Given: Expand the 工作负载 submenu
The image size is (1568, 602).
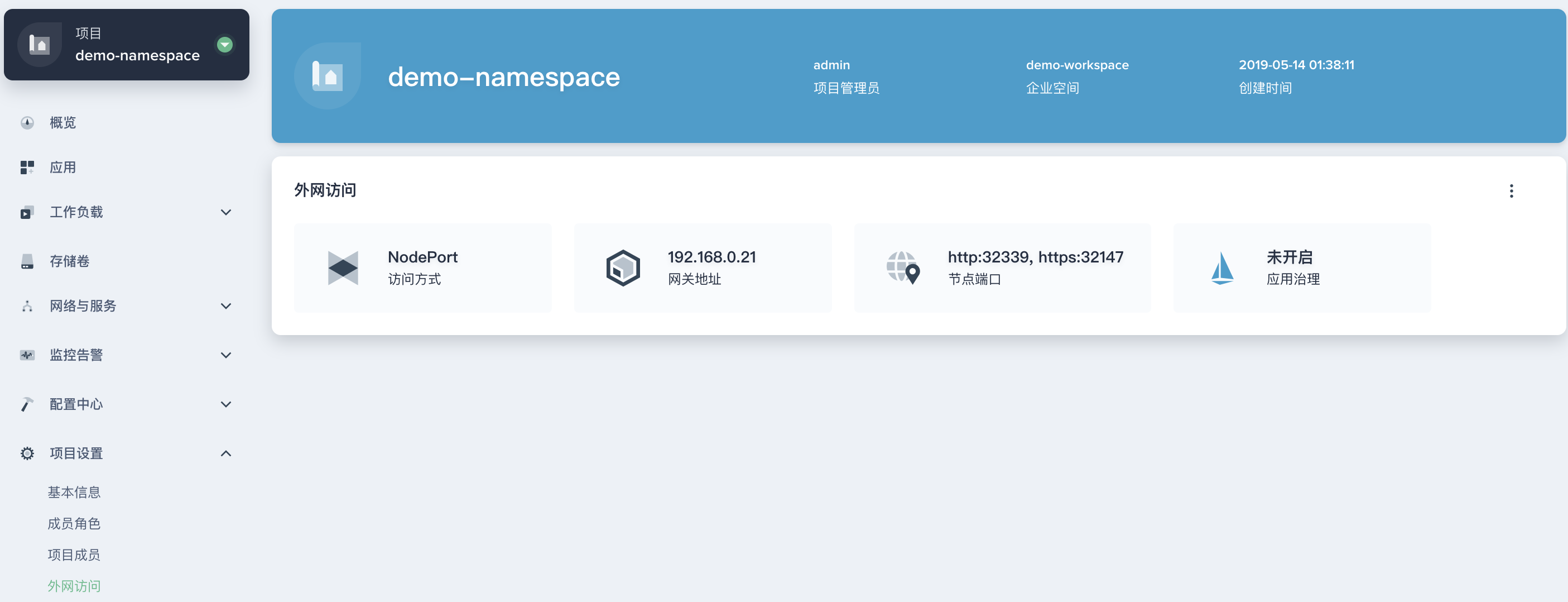Looking at the screenshot, I should 226,212.
